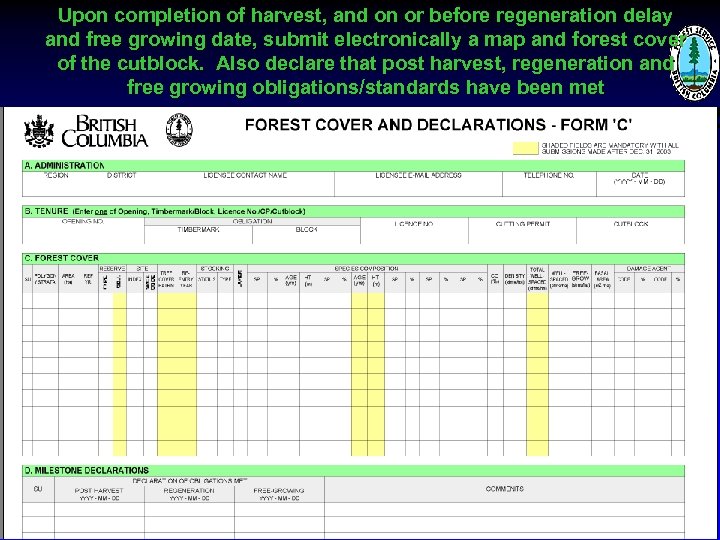Click the Block field under Obligation
Image resolution: width=720 pixels, height=540 pixels.
[x=306, y=235]
